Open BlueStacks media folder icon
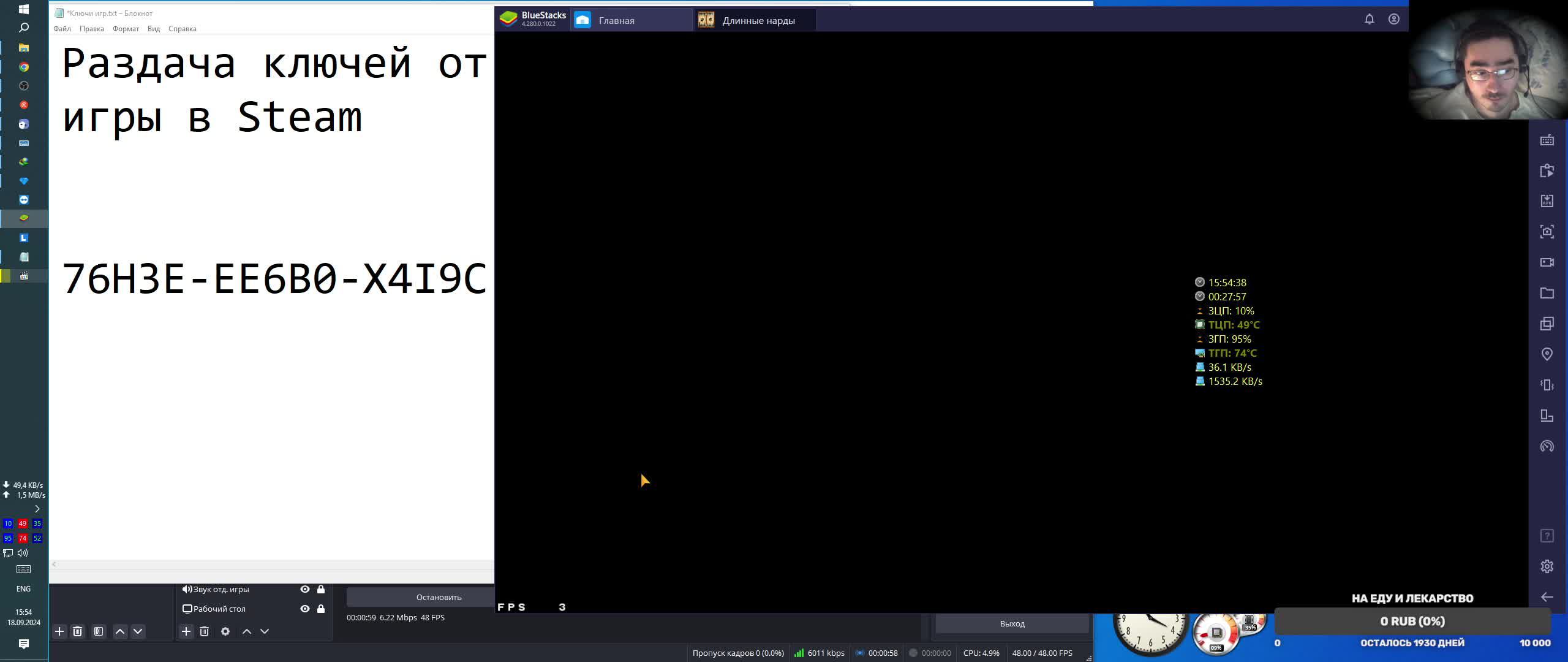Screen dimensions: 1568x662 point(1547,293)
